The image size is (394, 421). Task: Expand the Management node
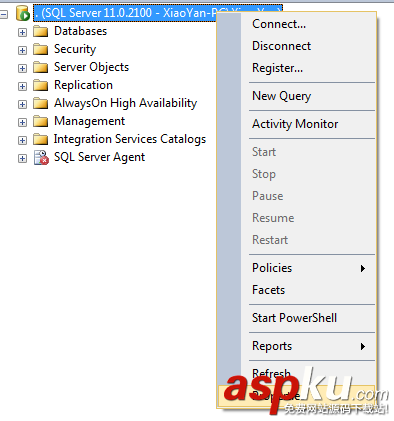tap(22, 122)
